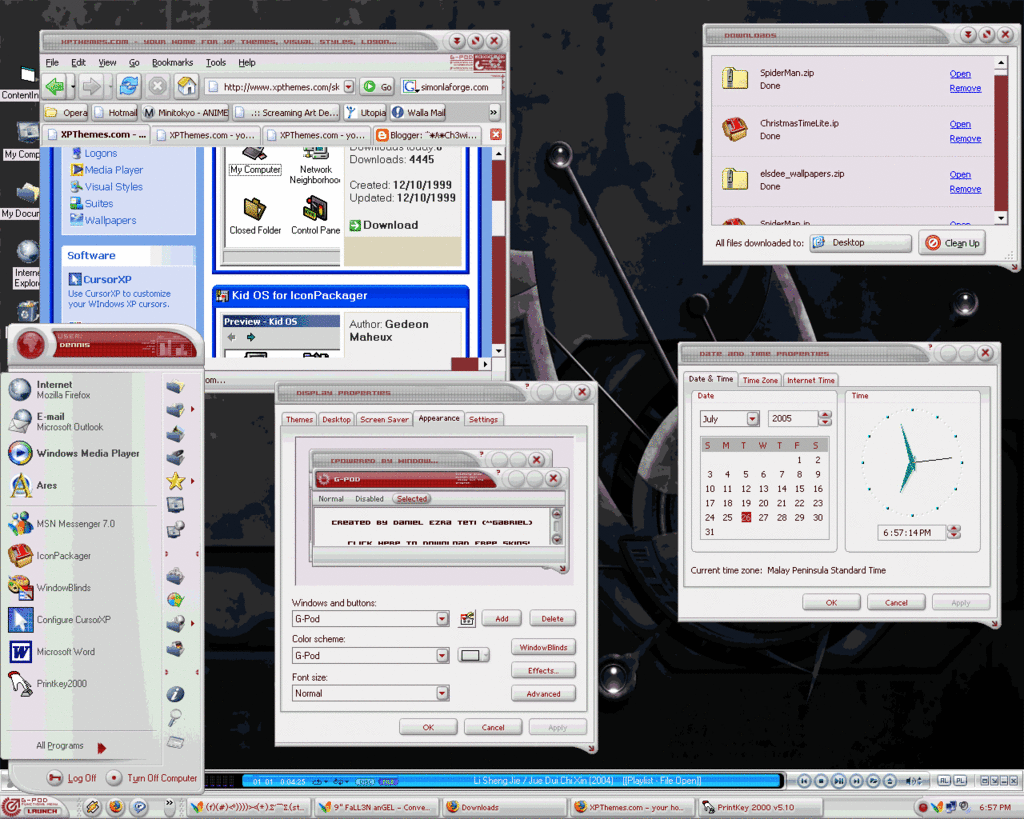Click the Advanced appearance button
Viewport: 1024px width, 819px height.
point(543,694)
